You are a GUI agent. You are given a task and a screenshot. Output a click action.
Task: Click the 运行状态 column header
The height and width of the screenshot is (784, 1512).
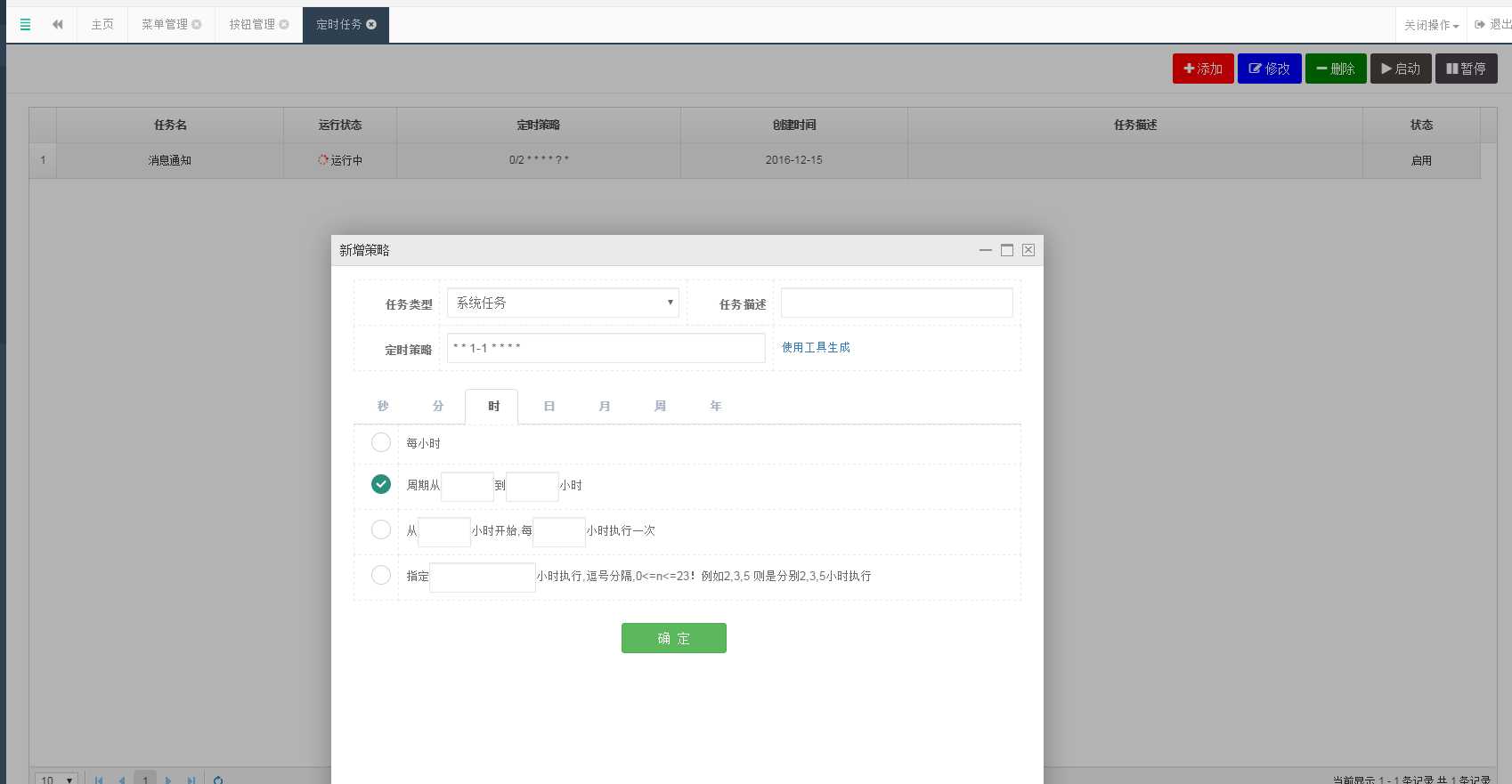[340, 125]
